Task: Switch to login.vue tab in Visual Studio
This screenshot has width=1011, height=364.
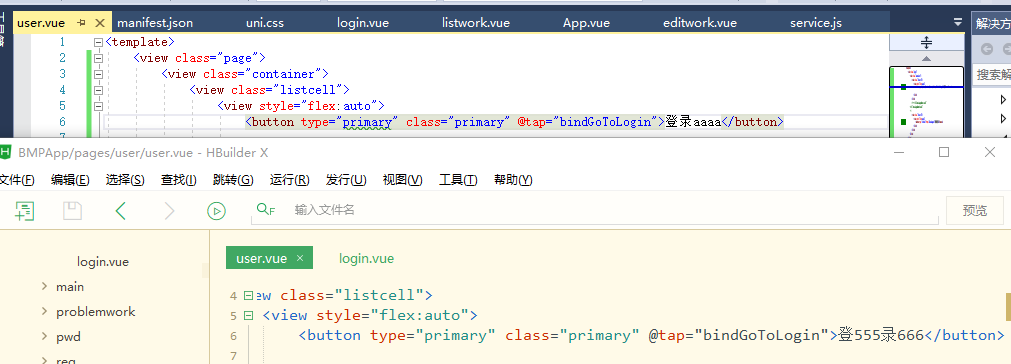Action: [363, 23]
